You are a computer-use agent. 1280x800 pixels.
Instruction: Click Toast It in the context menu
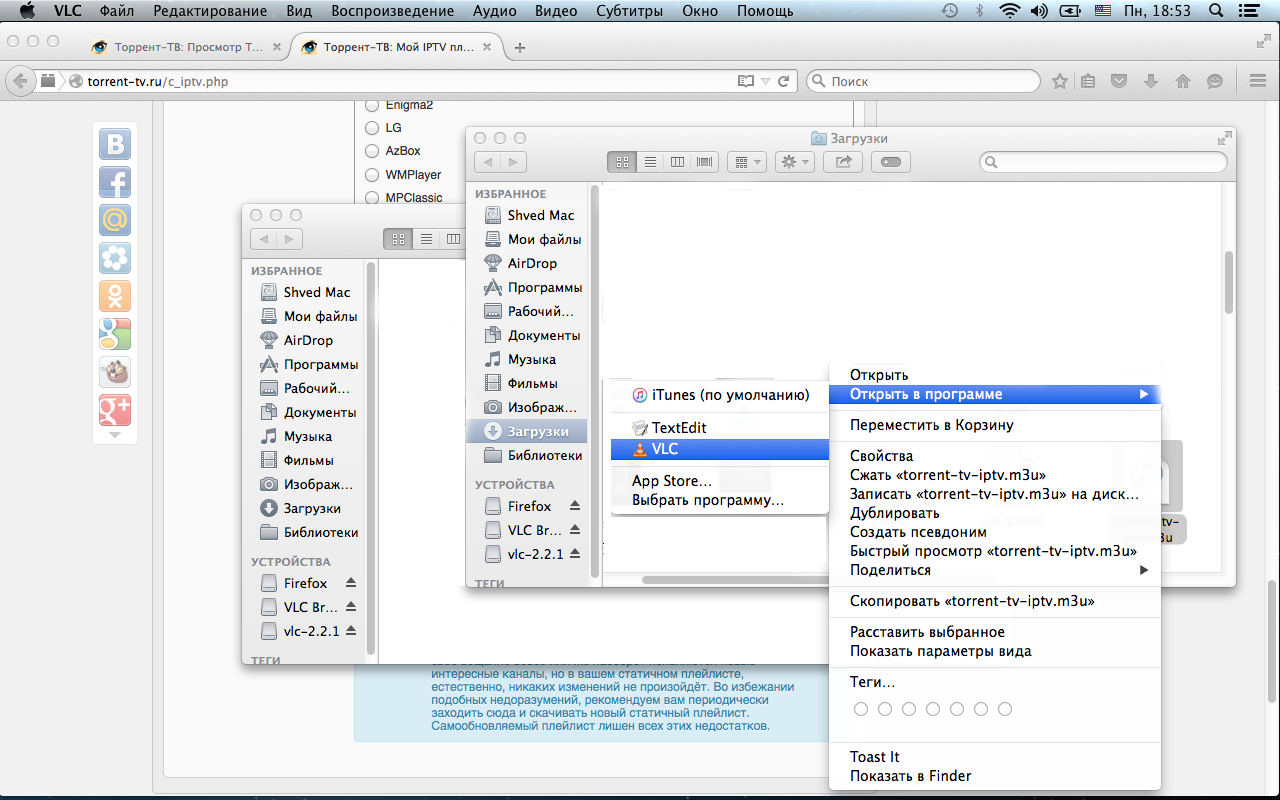click(x=996, y=757)
